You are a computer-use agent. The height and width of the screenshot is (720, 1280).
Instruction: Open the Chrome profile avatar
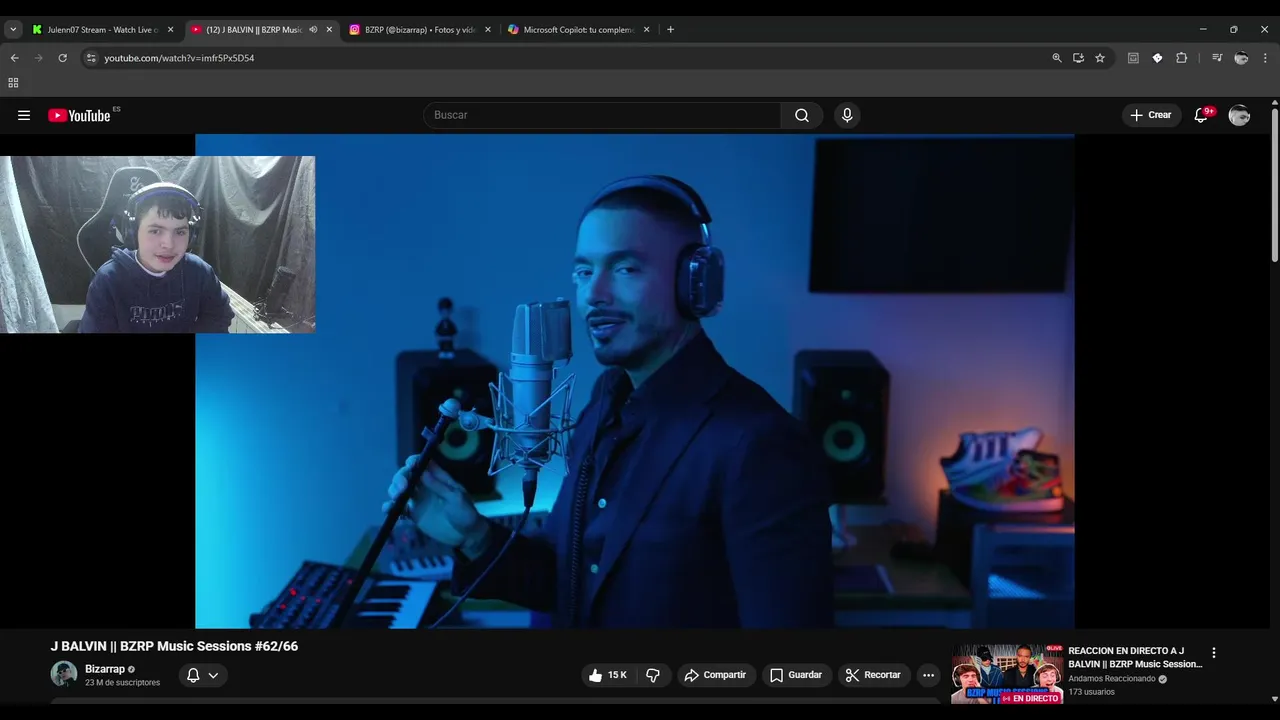1241,58
